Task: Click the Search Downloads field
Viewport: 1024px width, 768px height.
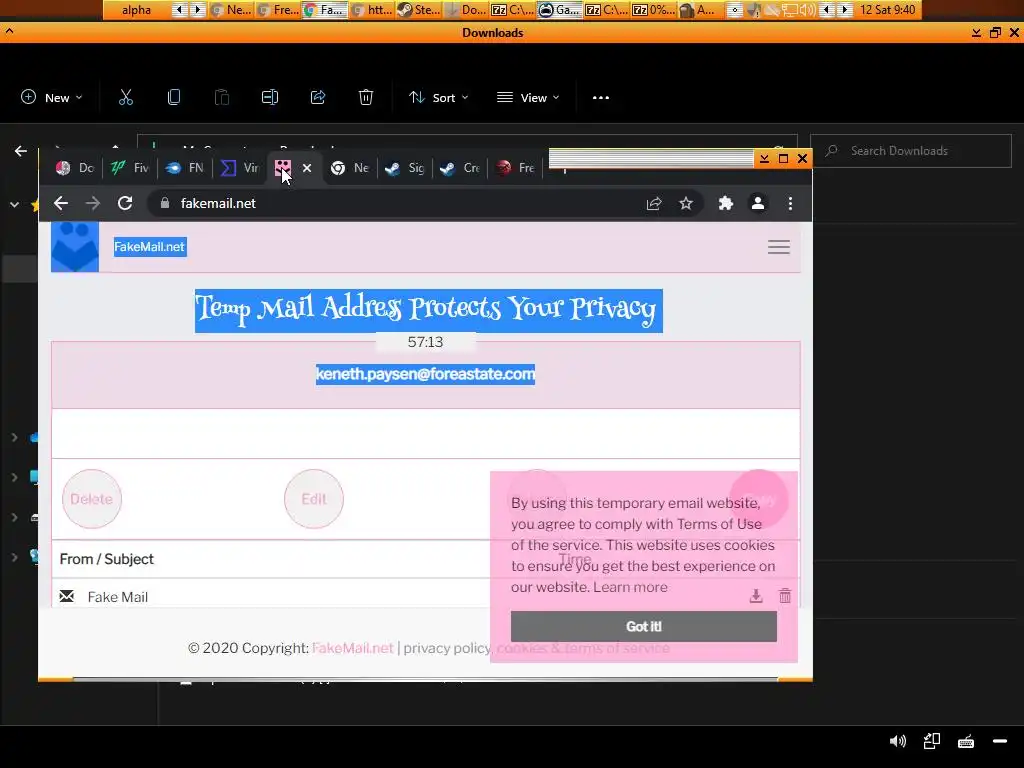Action: click(x=911, y=151)
